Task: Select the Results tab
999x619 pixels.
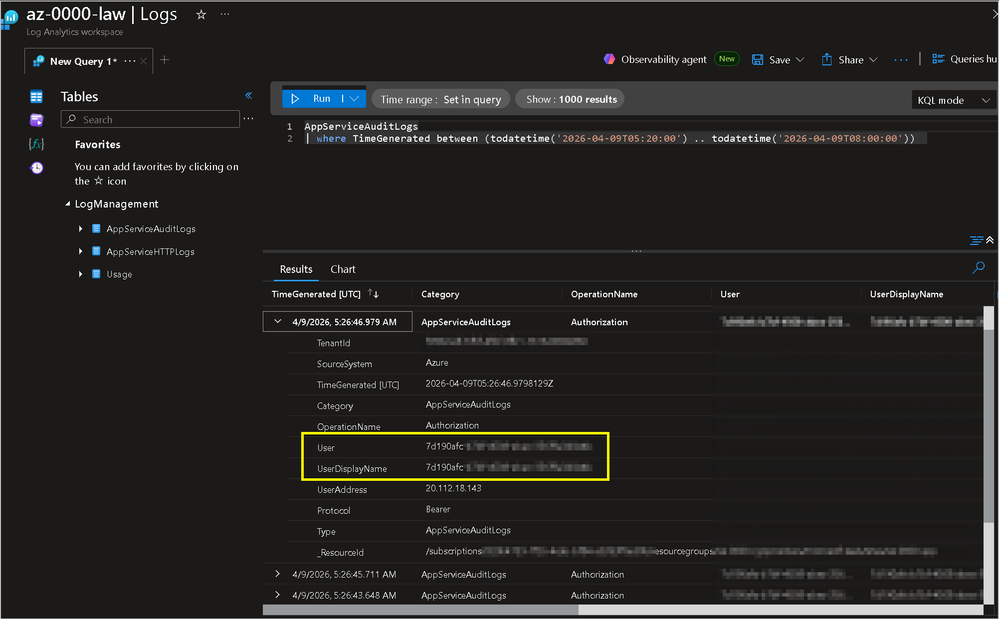Action: (296, 269)
